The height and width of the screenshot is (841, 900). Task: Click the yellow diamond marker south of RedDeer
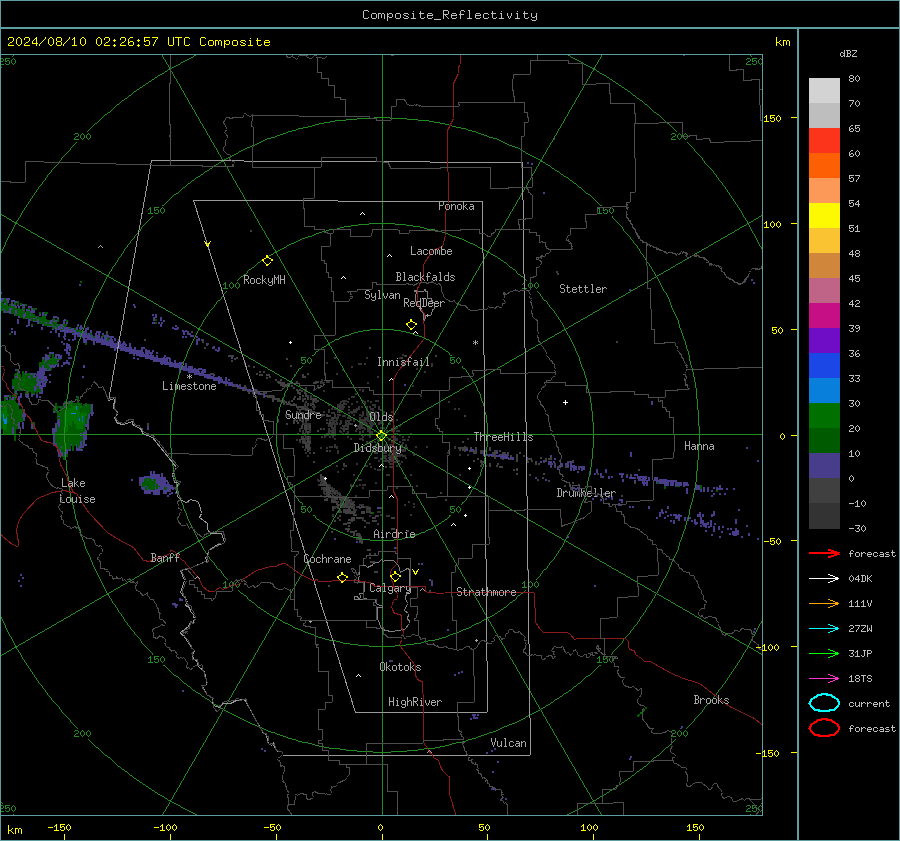(412, 325)
